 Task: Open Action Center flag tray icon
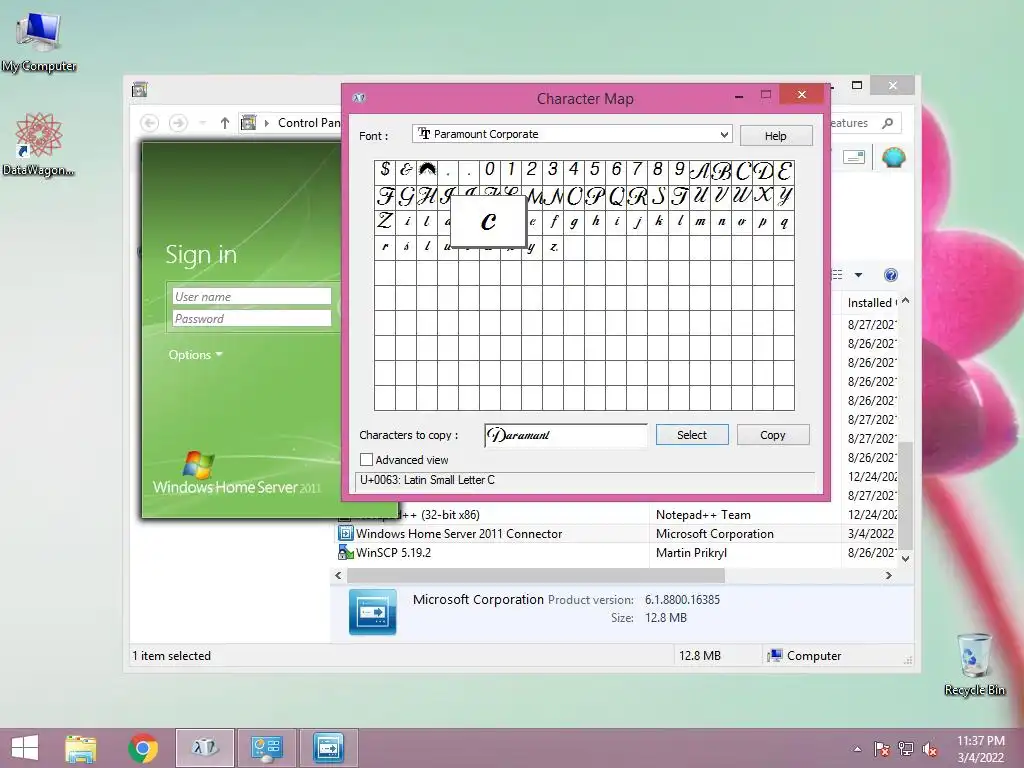(882, 749)
